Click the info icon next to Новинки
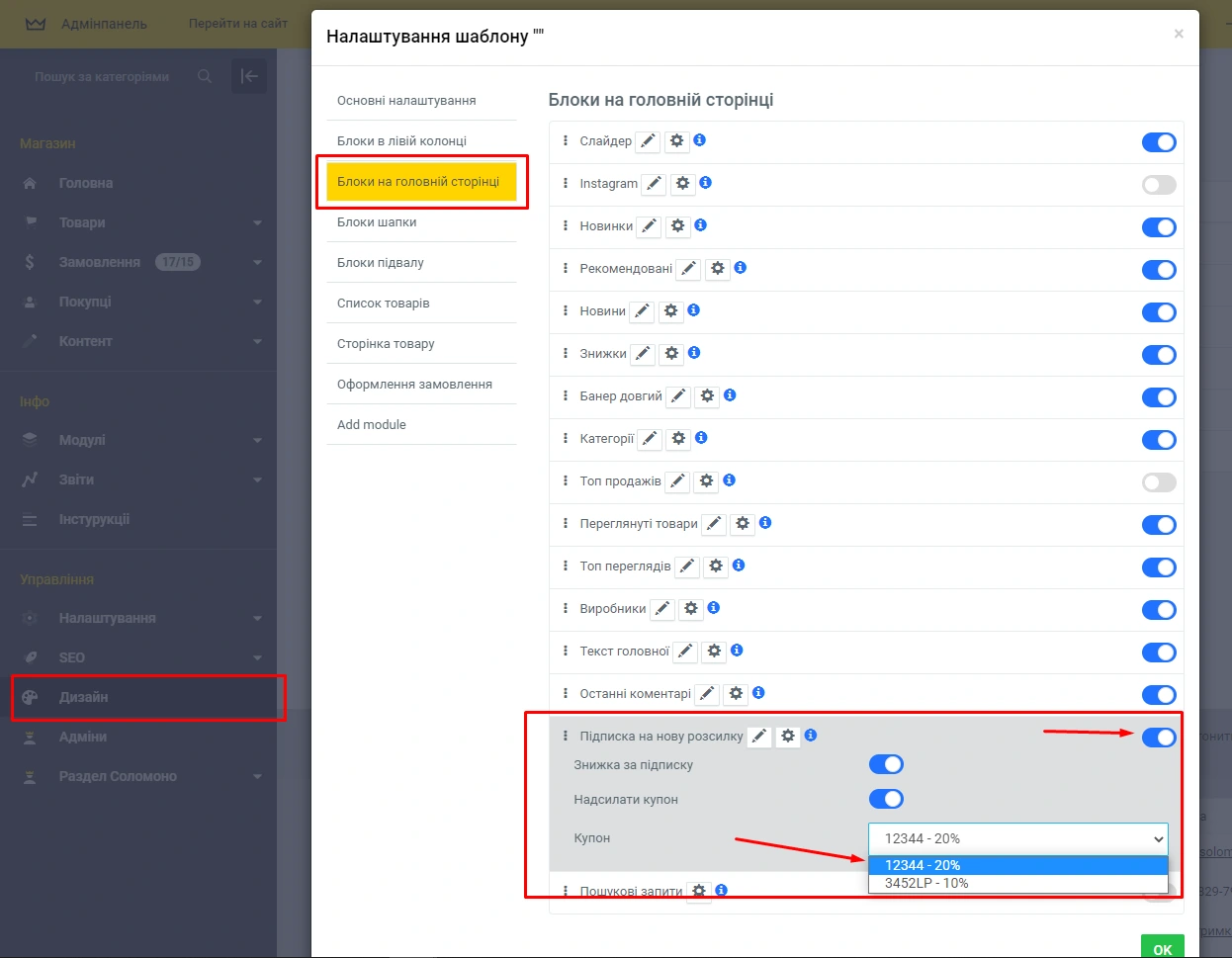 pos(700,225)
